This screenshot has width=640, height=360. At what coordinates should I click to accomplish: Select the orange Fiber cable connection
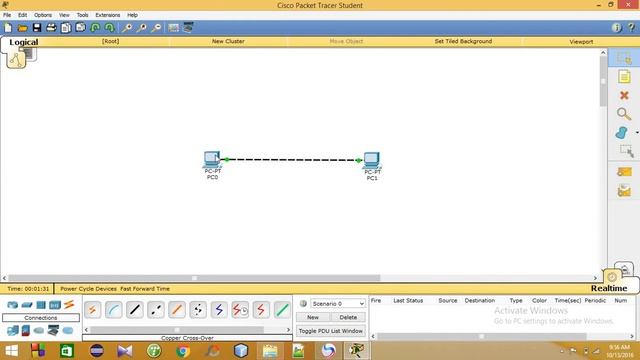[x=177, y=310]
